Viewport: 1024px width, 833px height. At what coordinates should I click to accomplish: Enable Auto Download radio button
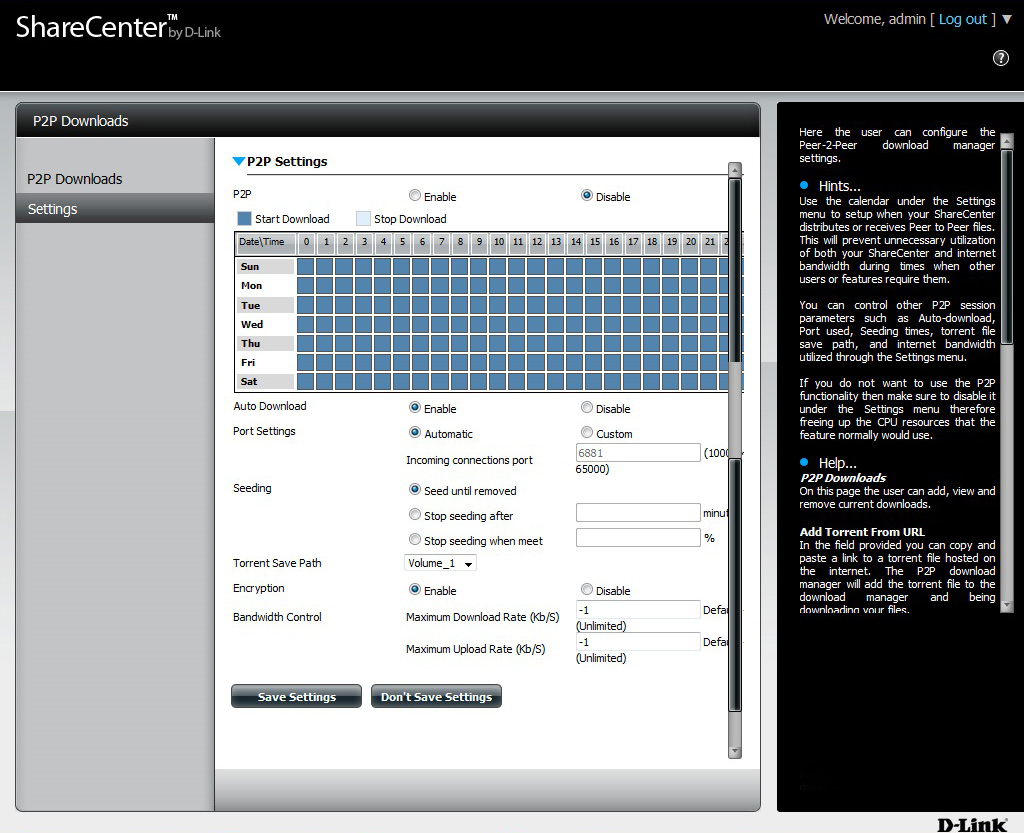(x=415, y=407)
